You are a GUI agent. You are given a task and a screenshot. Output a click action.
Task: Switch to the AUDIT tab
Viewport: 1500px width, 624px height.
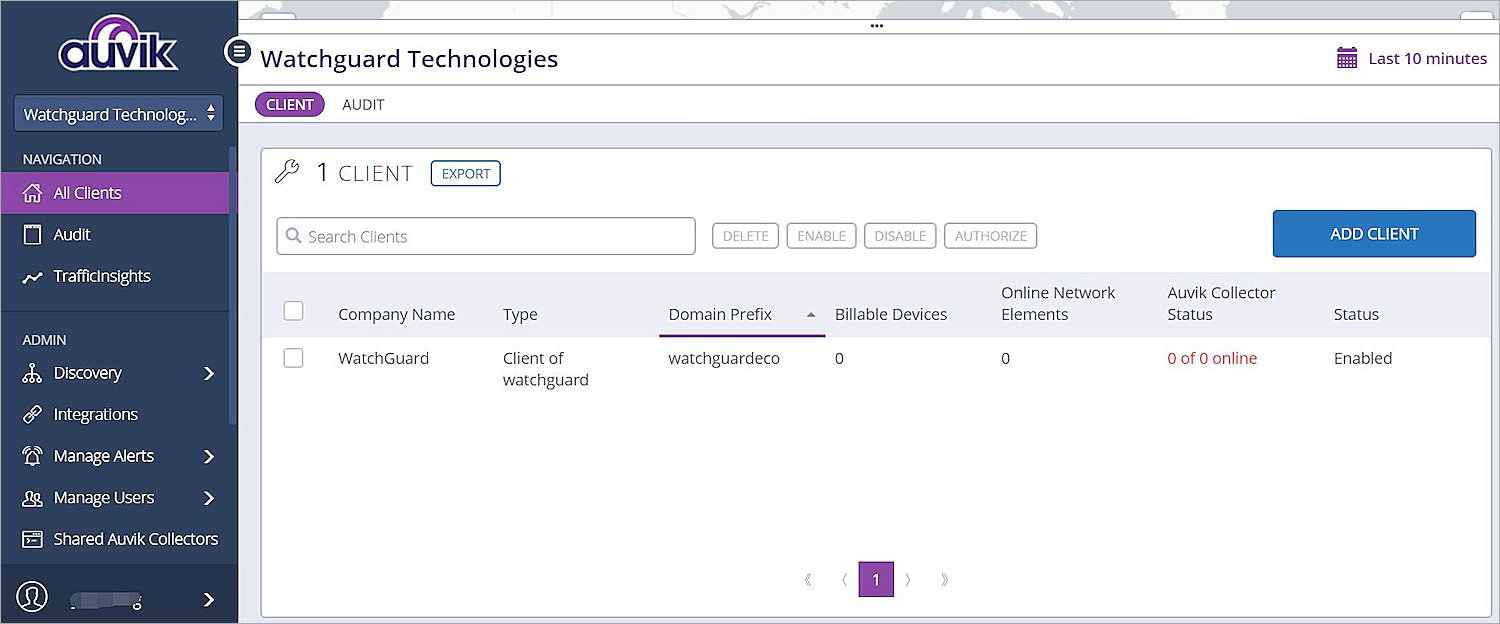coord(363,105)
